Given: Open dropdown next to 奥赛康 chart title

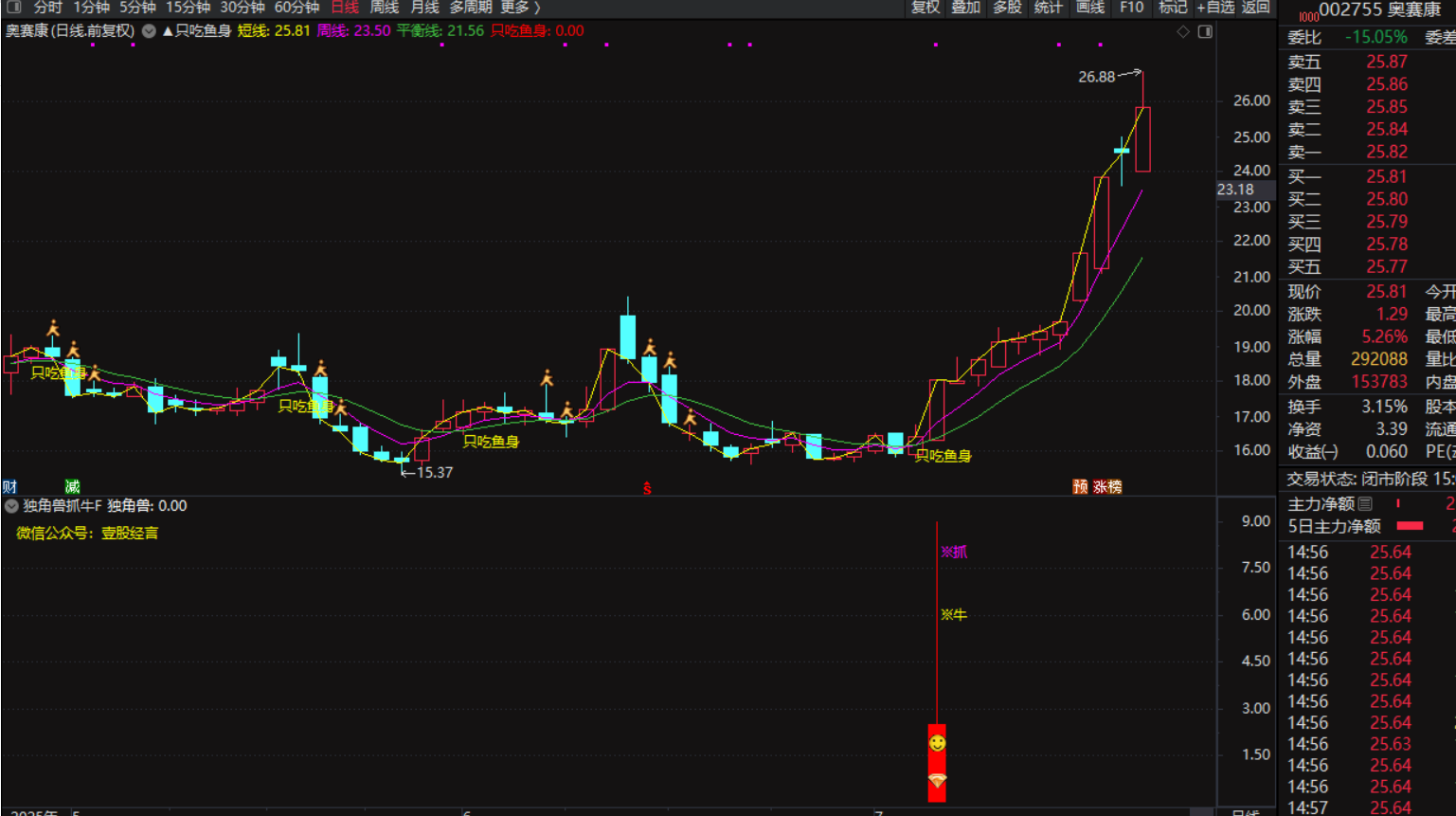Looking at the screenshot, I should 149,31.
